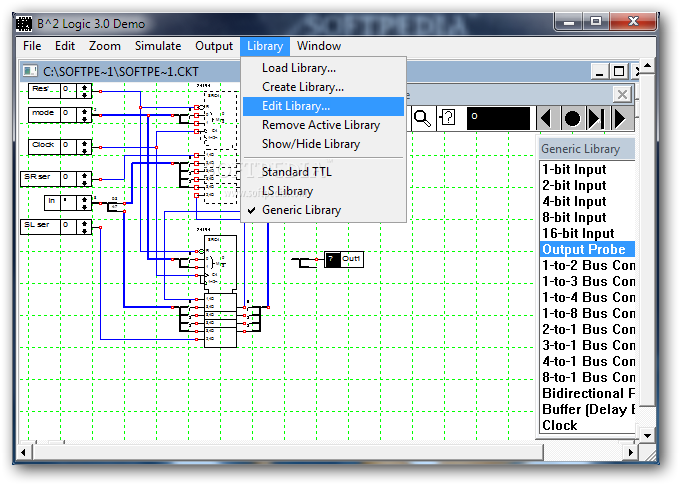The height and width of the screenshot is (485, 680).
Task: Click the round stop simulation button
Action: (572, 118)
